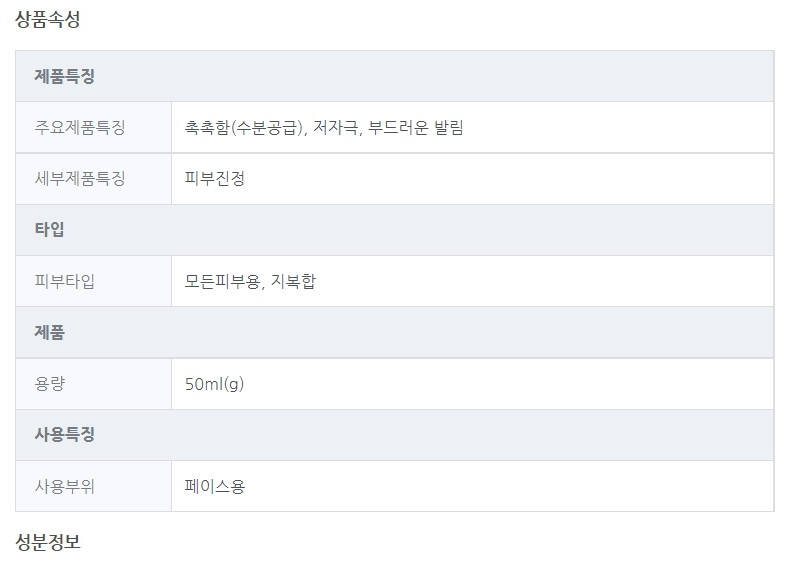Click the 촉촉함(수분공급) text value

[244, 128]
